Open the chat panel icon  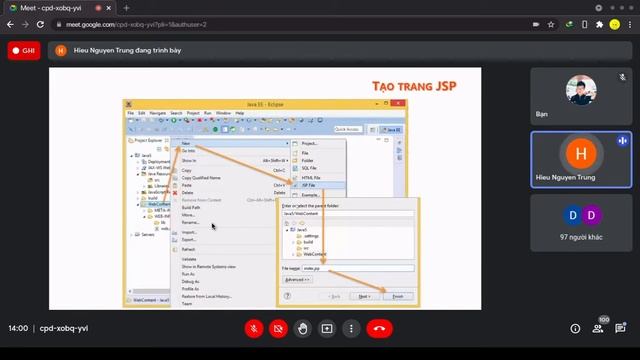[620, 328]
